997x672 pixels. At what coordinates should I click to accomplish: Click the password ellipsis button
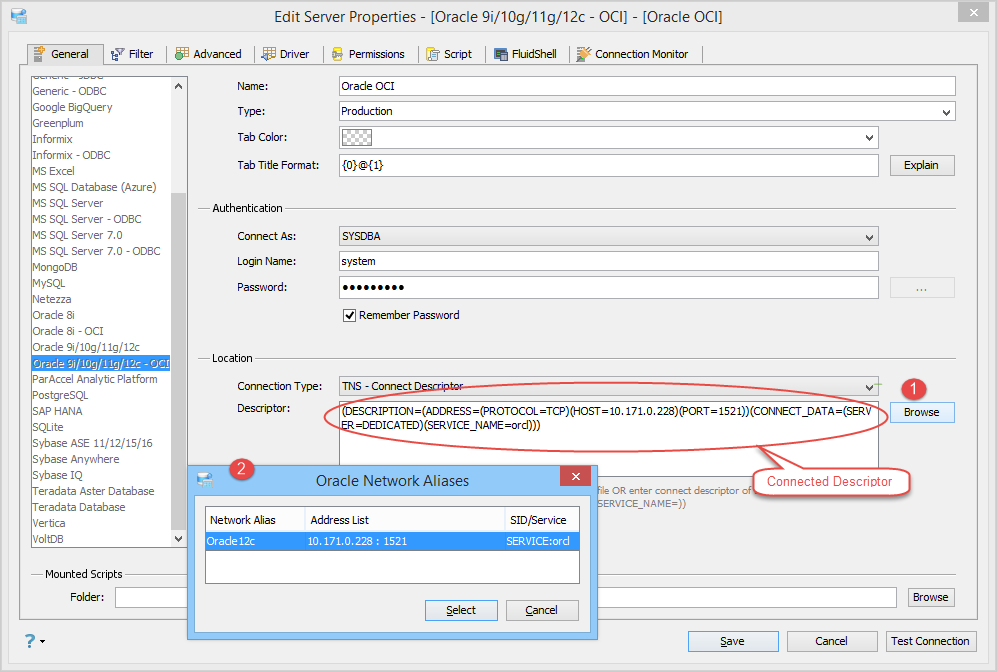click(x=921, y=288)
